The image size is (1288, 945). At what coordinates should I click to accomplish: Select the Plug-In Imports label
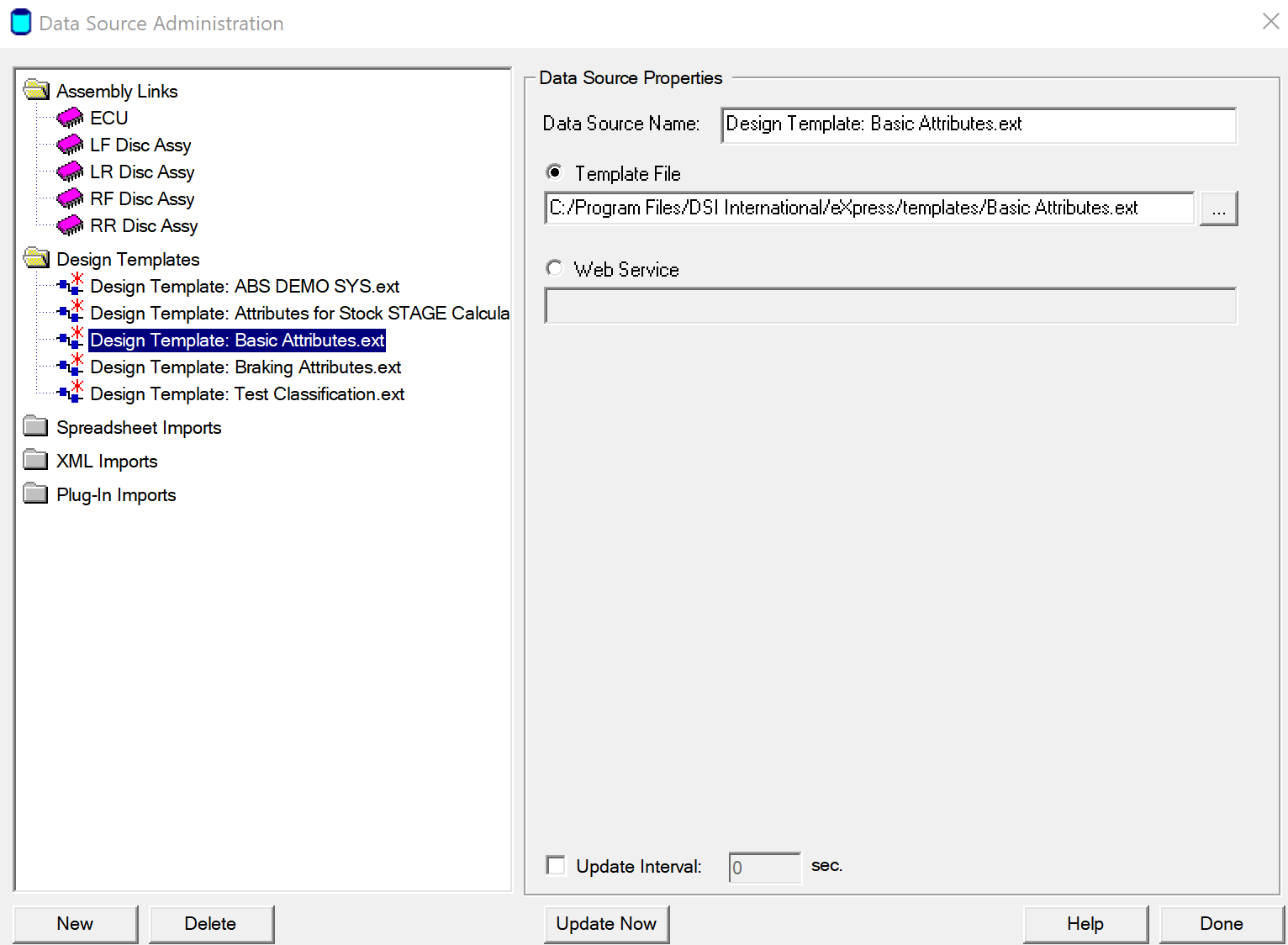click(116, 494)
